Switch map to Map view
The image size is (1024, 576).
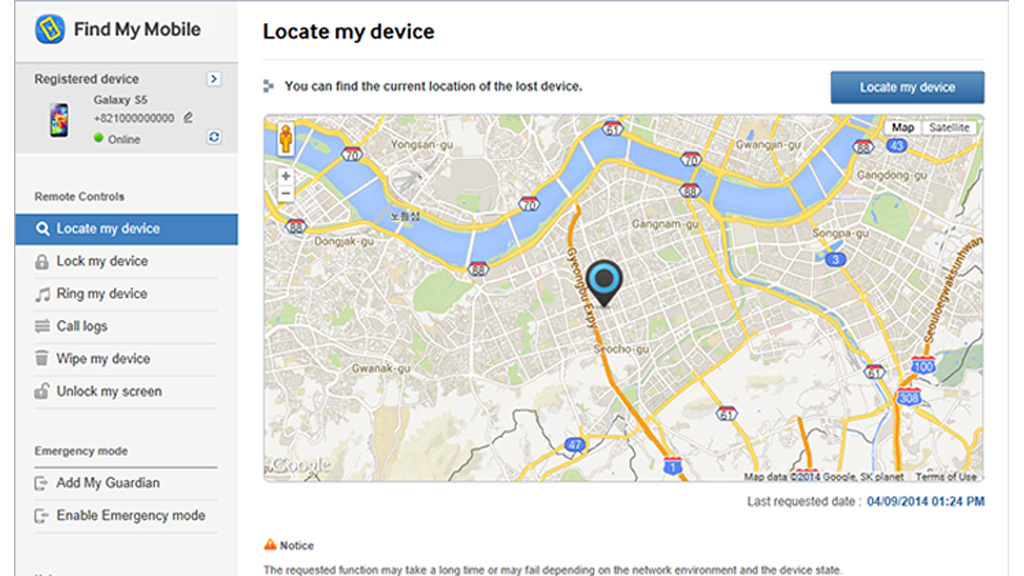pos(902,128)
